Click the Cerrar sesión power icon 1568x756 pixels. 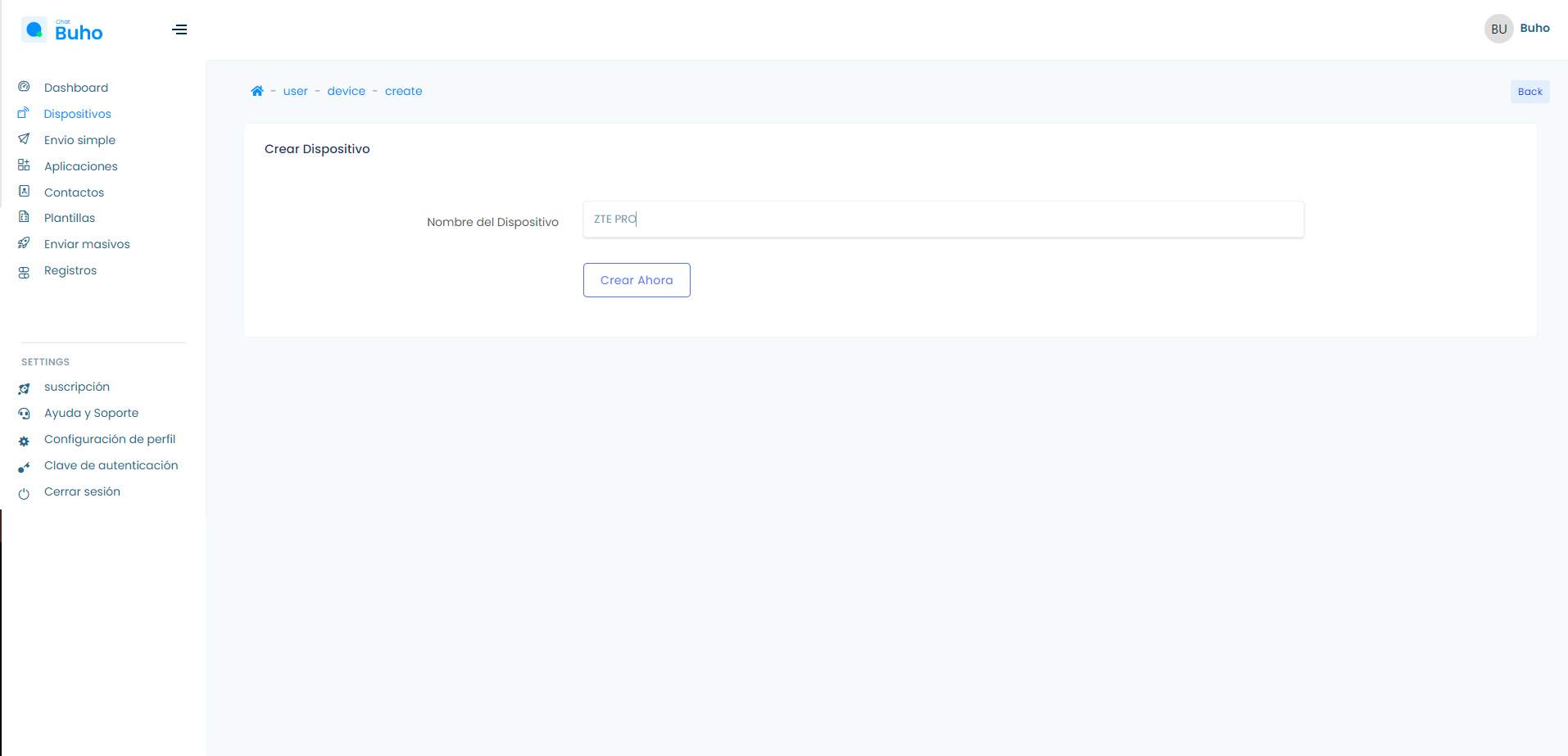[24, 493]
